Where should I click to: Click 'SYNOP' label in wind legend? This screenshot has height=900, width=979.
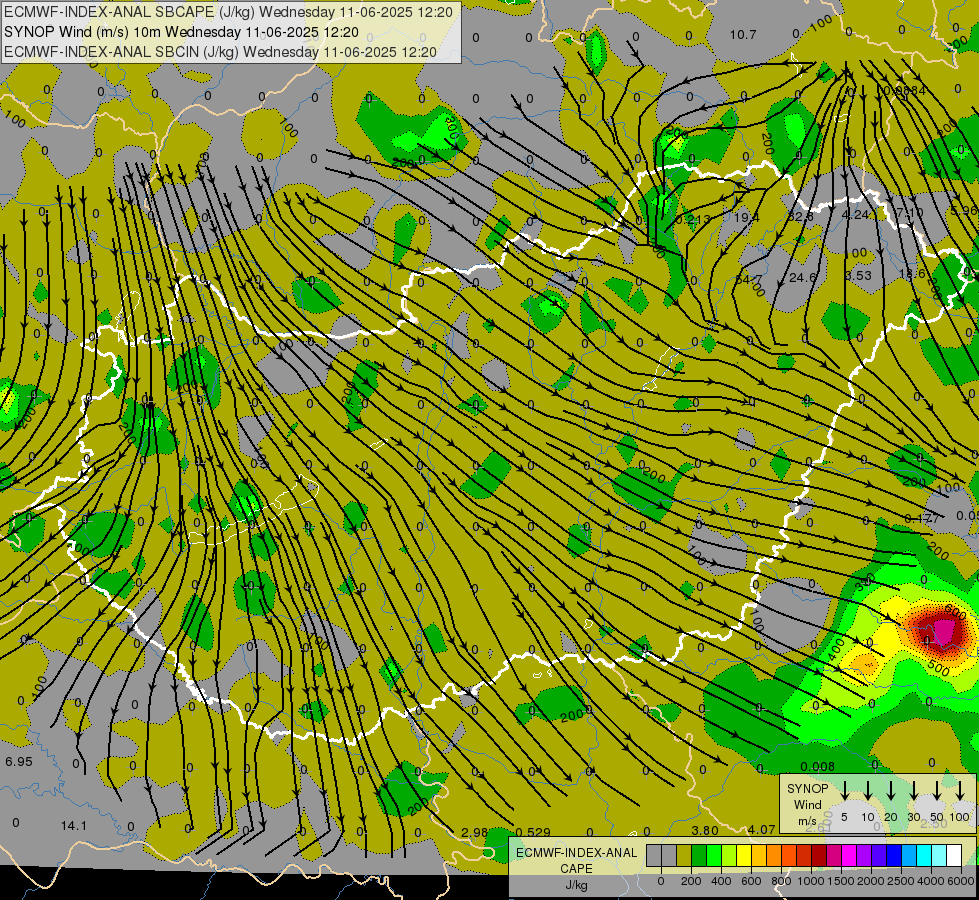point(807,789)
